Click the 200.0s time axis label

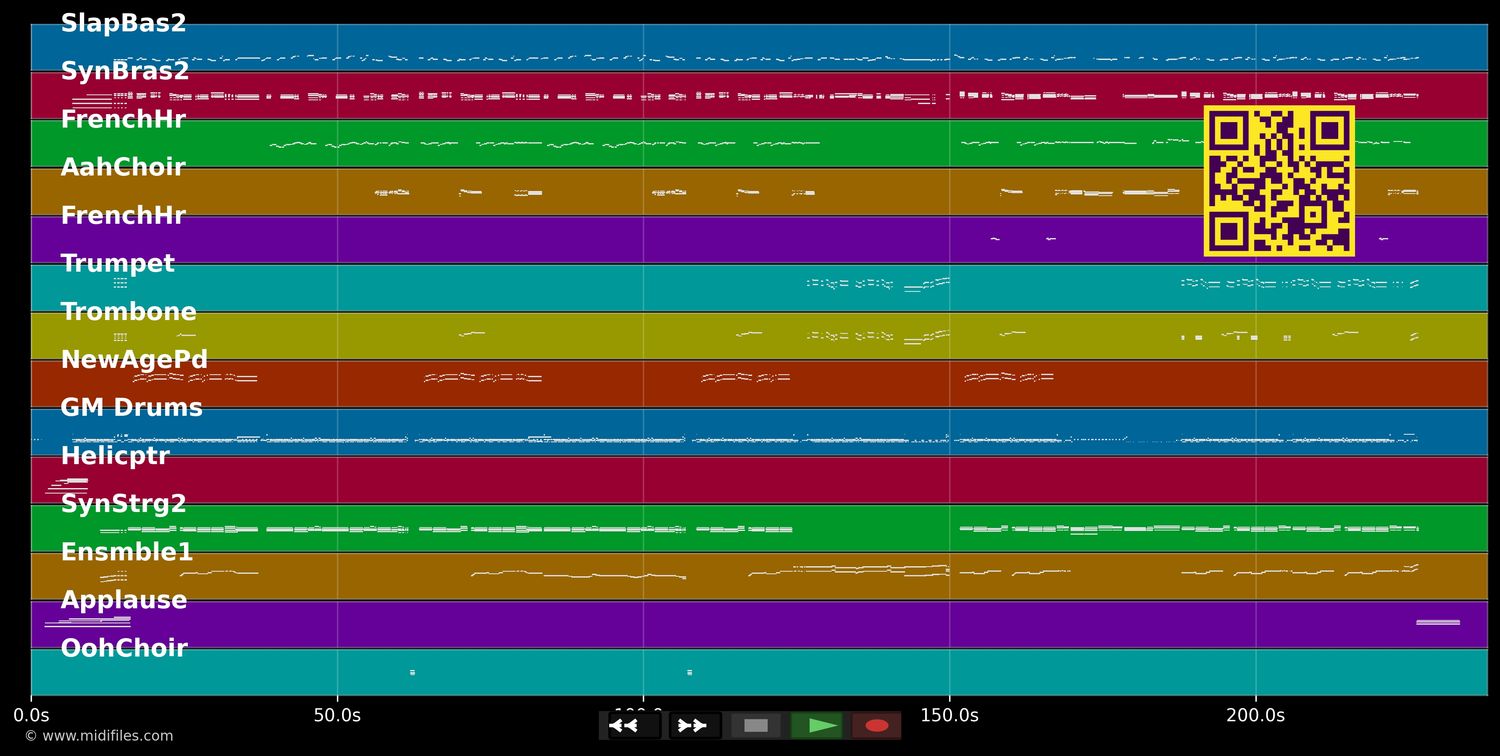point(1255,715)
